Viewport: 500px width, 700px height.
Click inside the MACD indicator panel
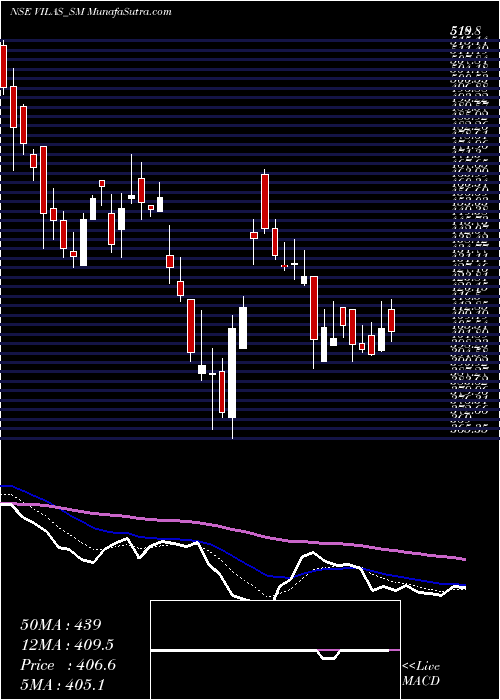(x=275, y=650)
